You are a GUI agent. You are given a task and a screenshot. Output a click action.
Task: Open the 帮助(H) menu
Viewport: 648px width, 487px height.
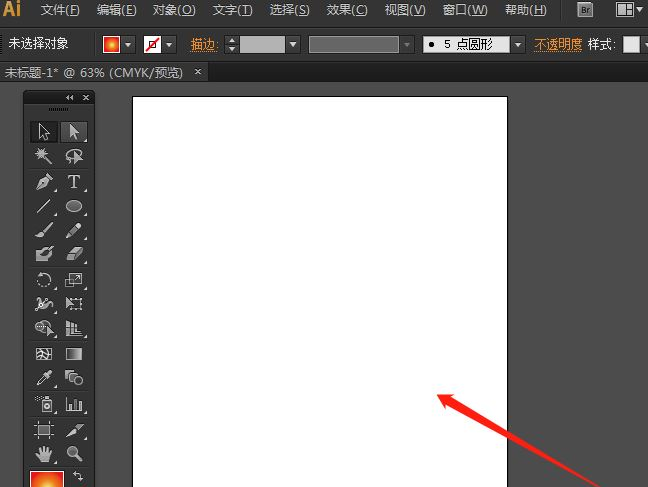click(x=526, y=10)
